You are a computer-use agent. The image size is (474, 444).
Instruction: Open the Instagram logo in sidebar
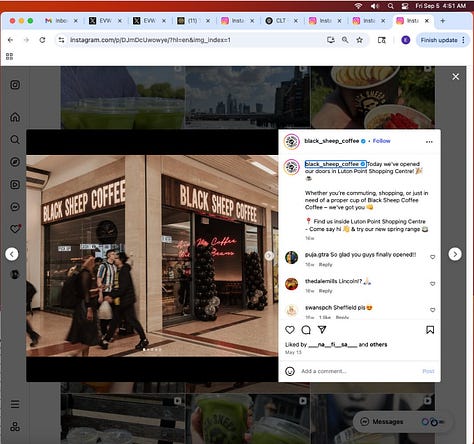click(15, 85)
